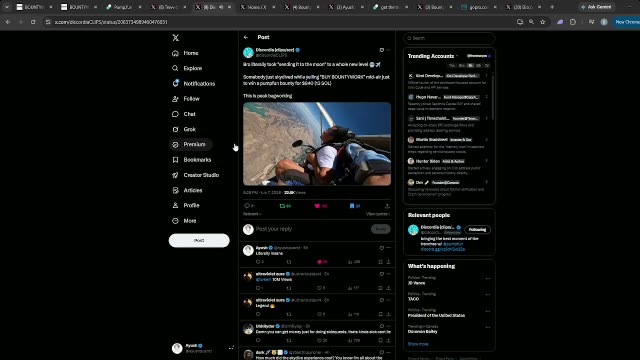Open the account switcher next to Ayush
Screen dimensions: 640x360
pos(231,348)
